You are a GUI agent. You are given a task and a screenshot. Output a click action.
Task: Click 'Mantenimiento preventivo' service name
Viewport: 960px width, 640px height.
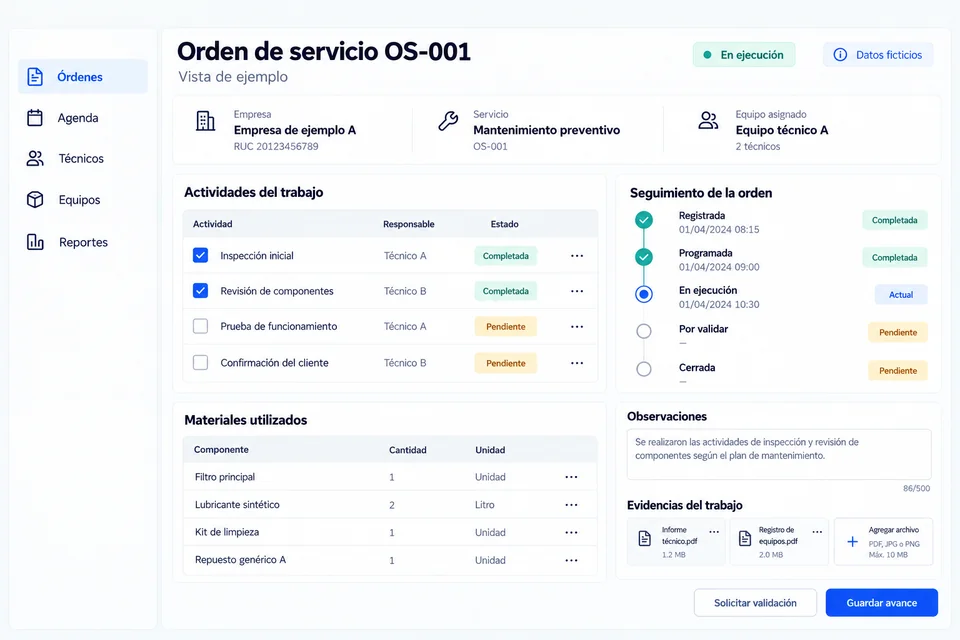tap(546, 130)
